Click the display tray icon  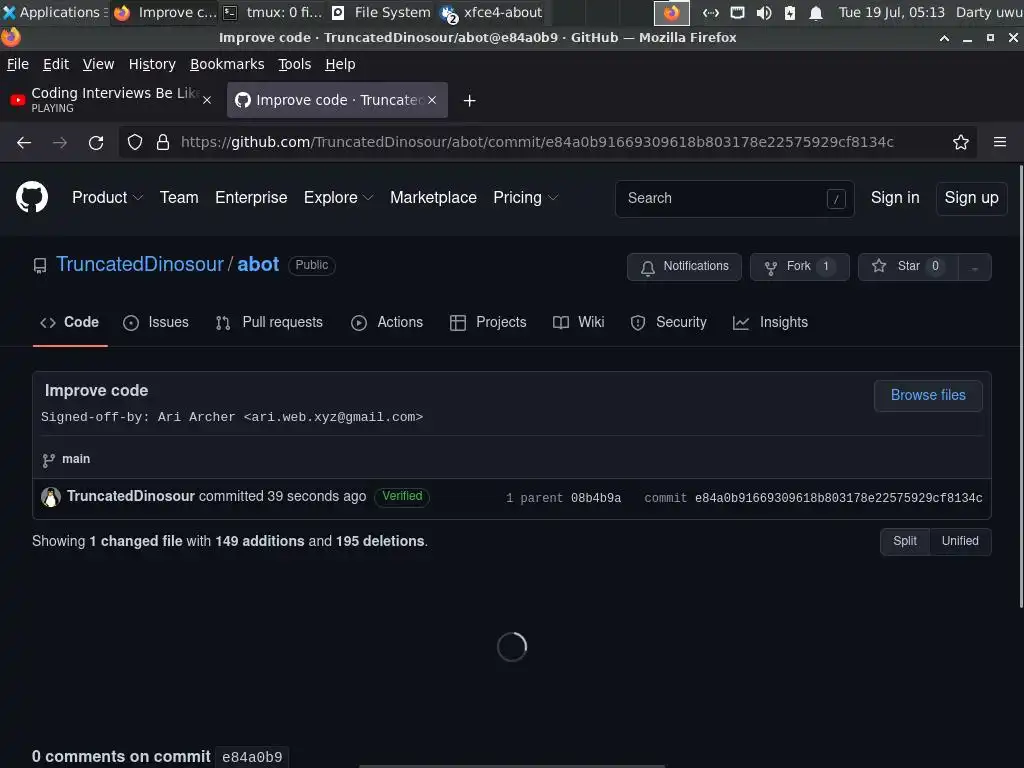(737, 12)
